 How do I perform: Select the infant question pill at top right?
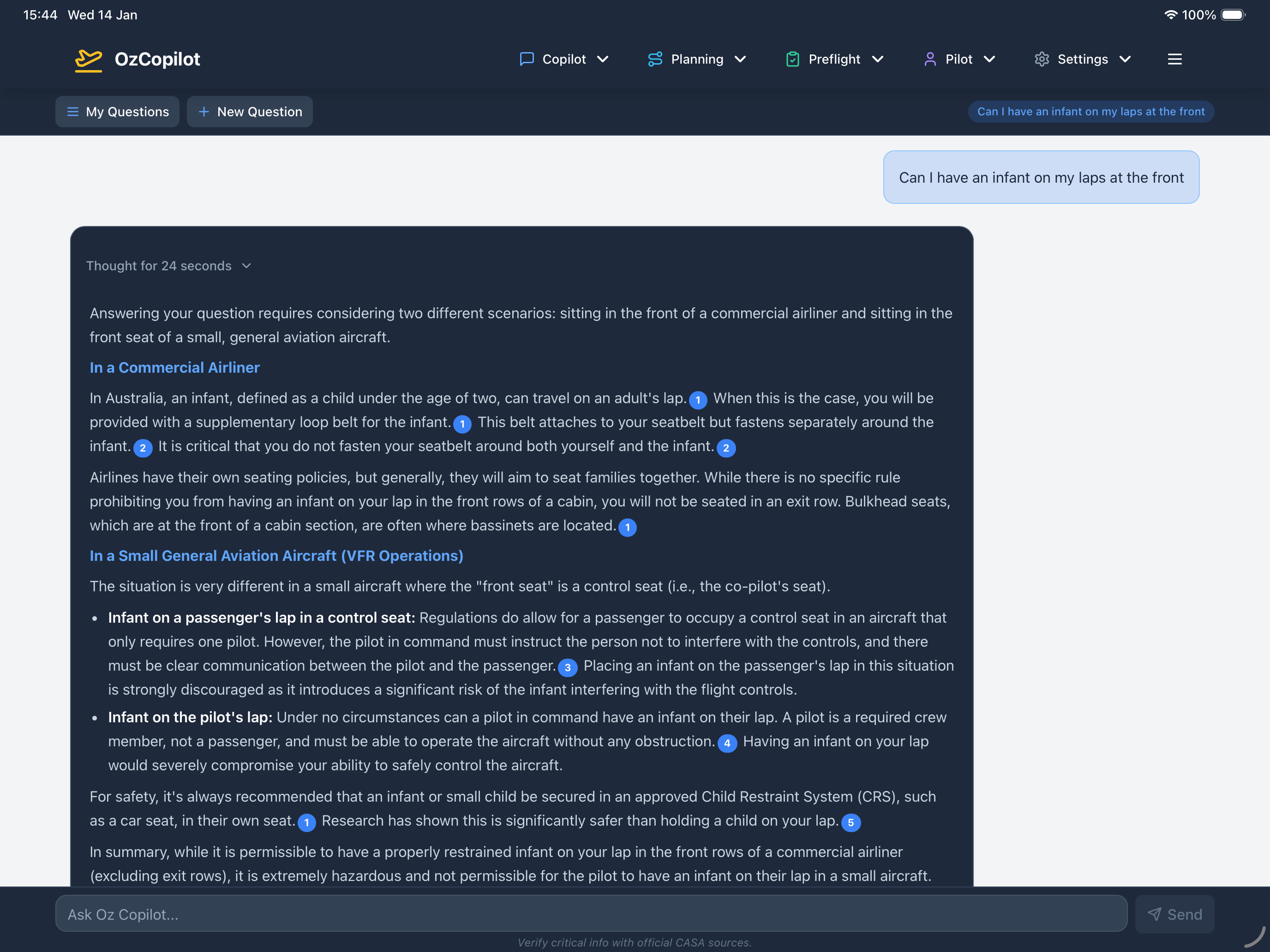click(x=1090, y=111)
